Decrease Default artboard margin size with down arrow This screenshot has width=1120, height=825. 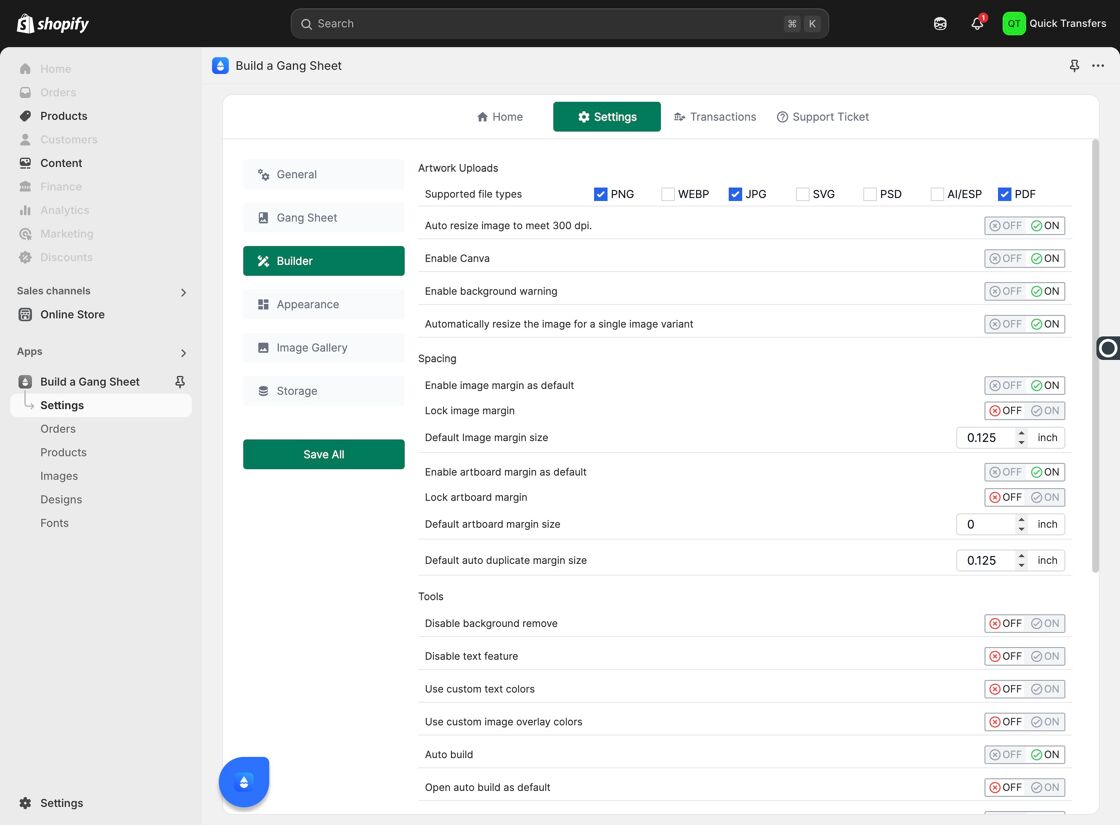(1021, 529)
